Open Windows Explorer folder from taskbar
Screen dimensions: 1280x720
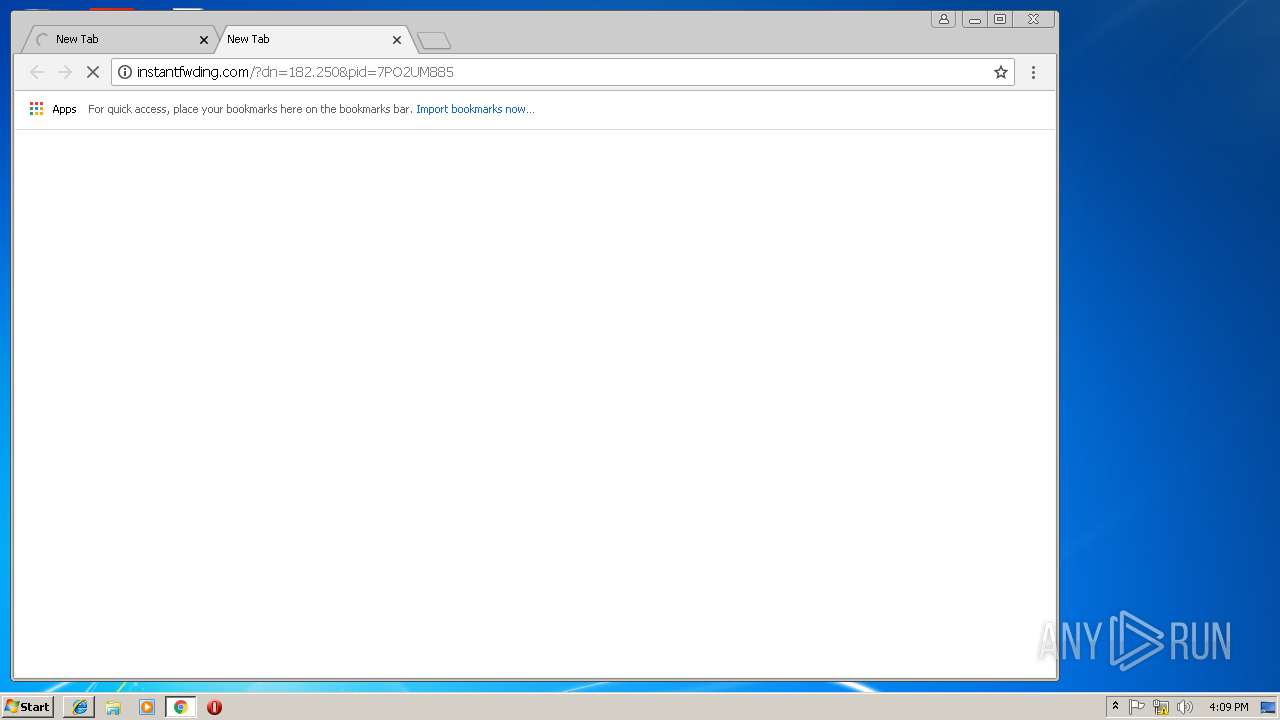pyautogui.click(x=113, y=707)
